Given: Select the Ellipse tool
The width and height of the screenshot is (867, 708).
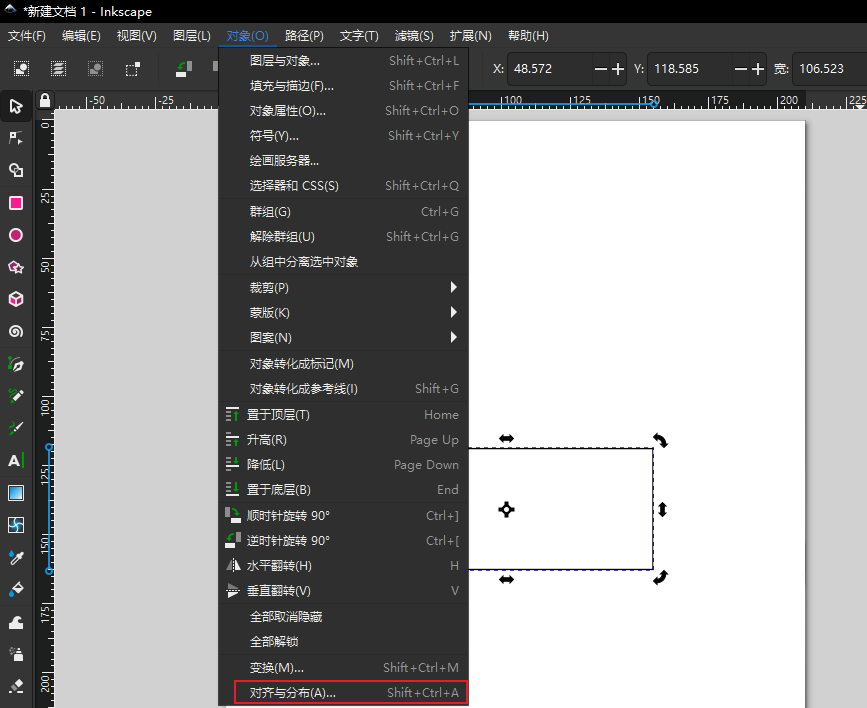Looking at the screenshot, I should pos(16,235).
